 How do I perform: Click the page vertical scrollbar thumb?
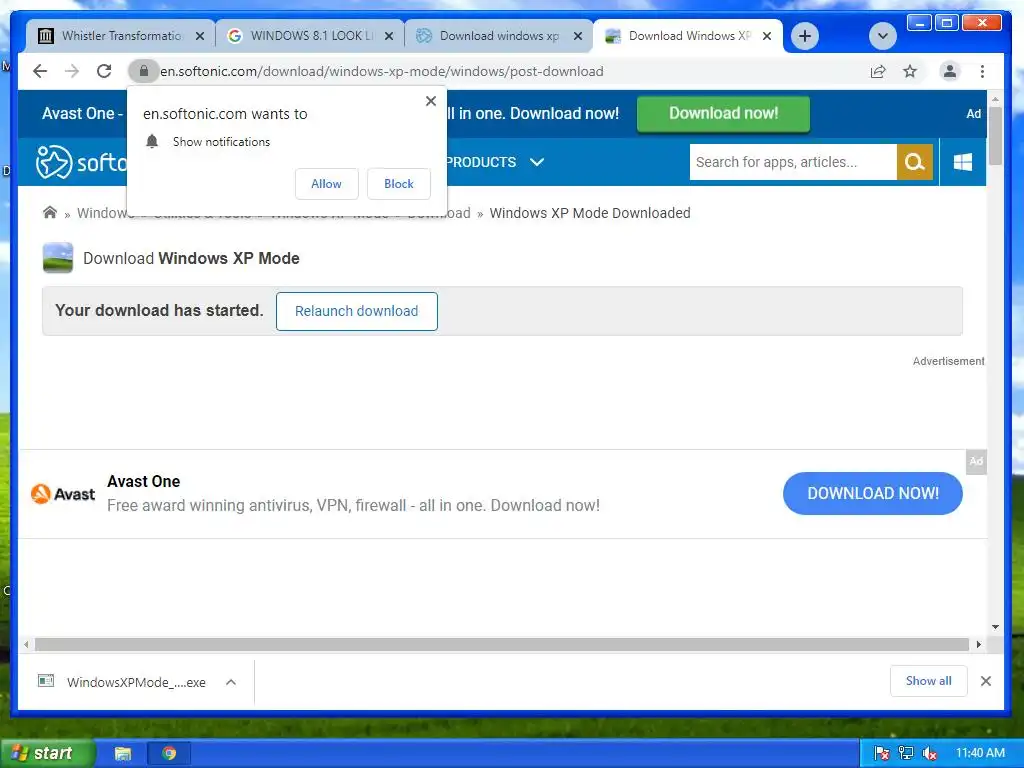995,136
